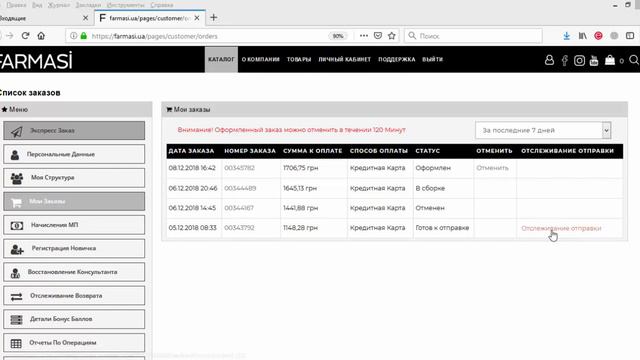Open Farmasi Instagram icon
The image size is (640, 360).
click(x=579, y=60)
